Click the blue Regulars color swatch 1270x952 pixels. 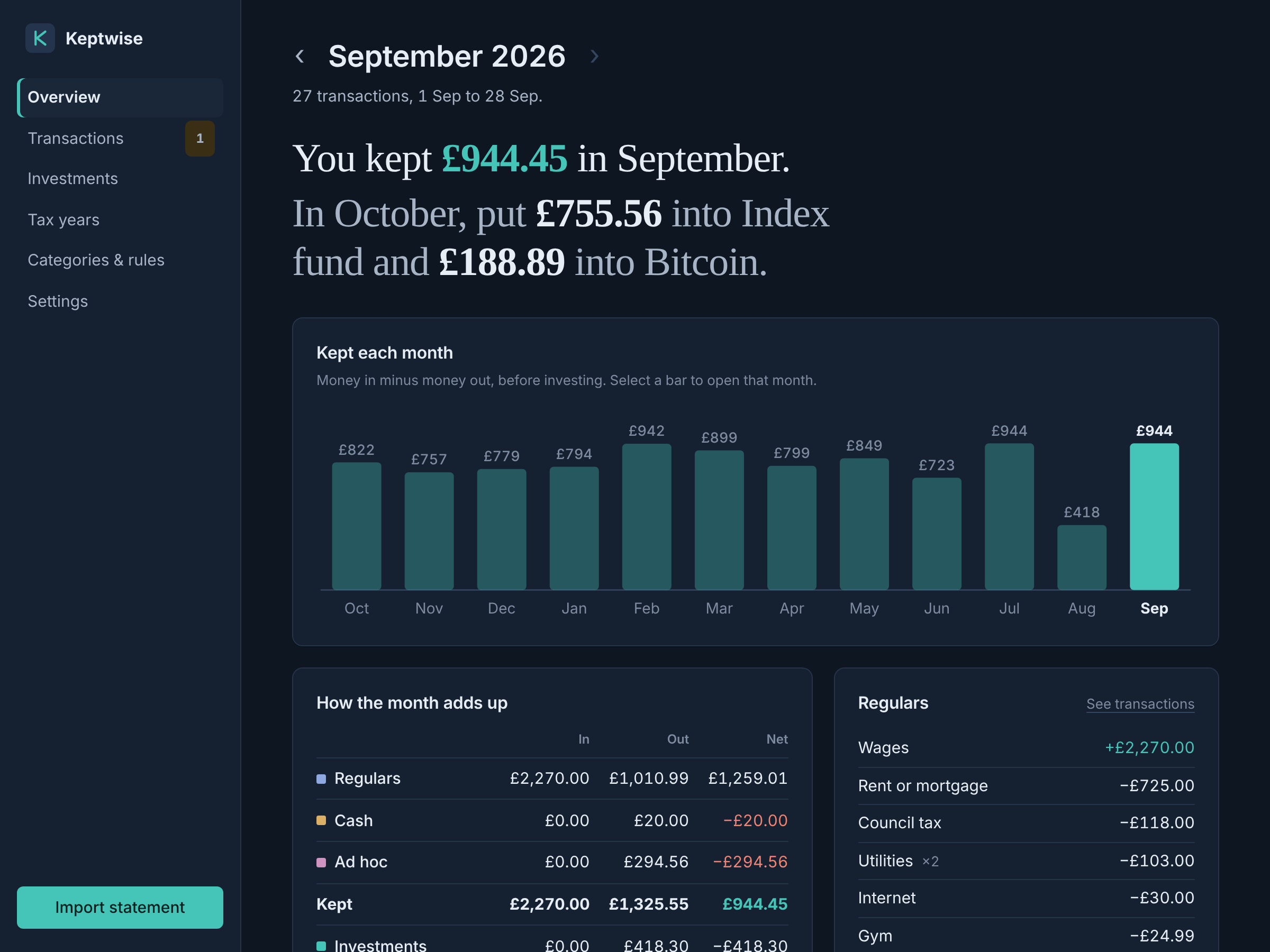(322, 779)
